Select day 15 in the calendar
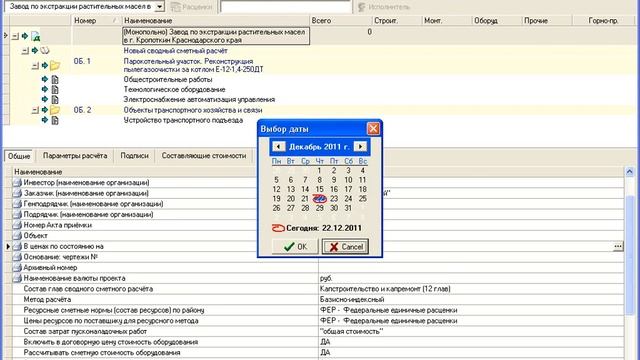Screen dimensions: 640x360 pyautogui.click(x=319, y=189)
